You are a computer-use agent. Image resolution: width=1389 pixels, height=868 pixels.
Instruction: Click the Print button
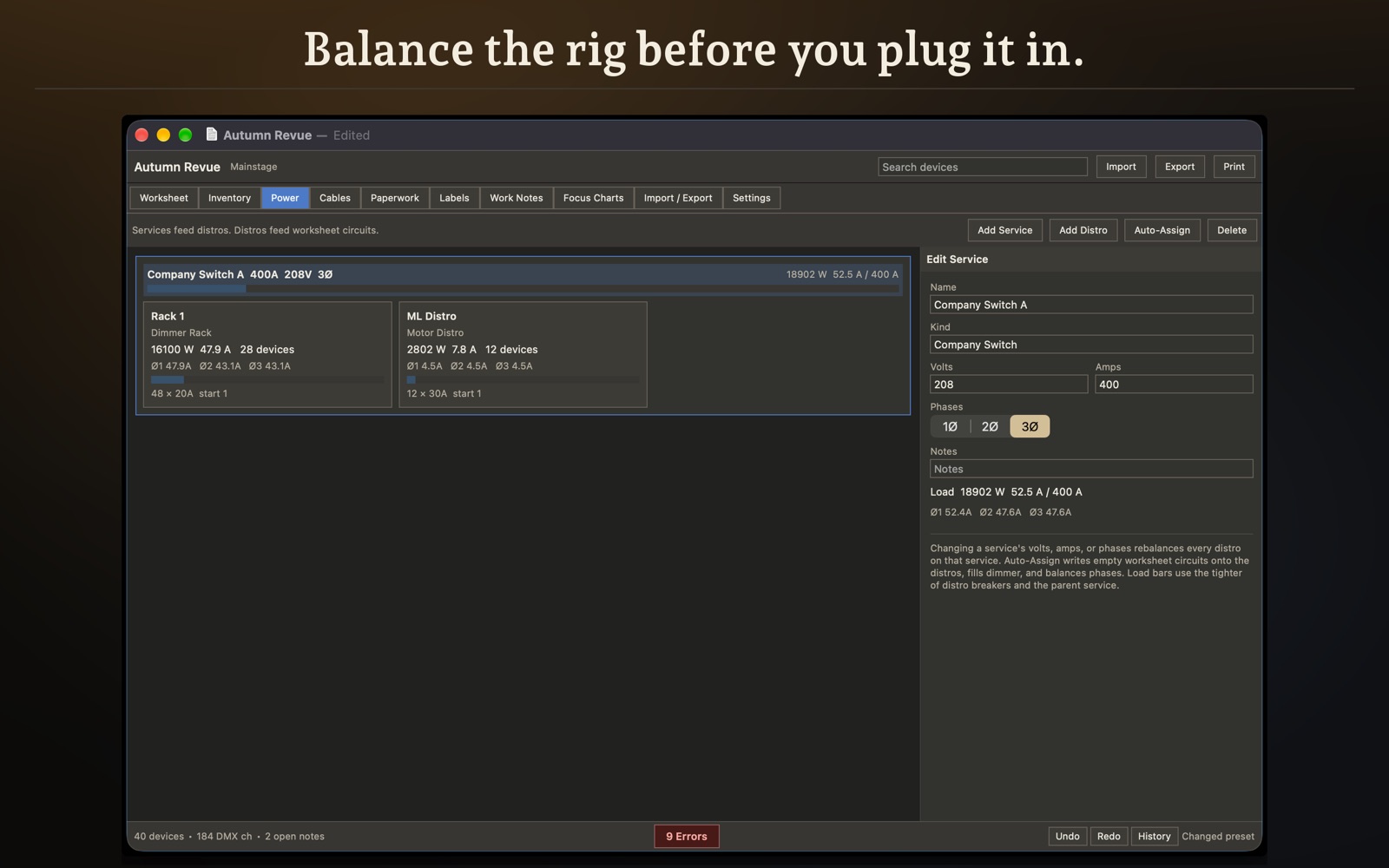click(x=1234, y=167)
